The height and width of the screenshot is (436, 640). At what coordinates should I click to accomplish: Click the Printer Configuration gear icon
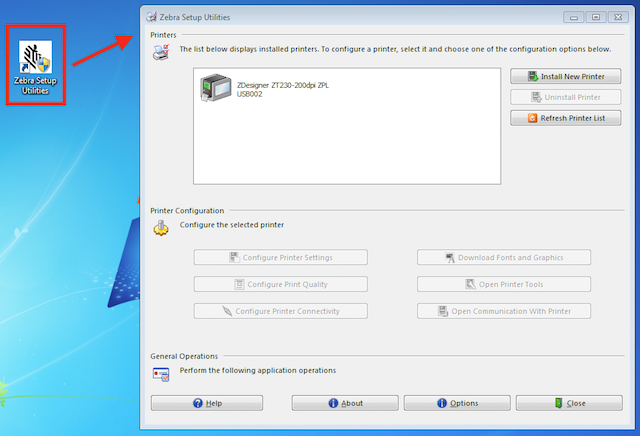pos(160,229)
